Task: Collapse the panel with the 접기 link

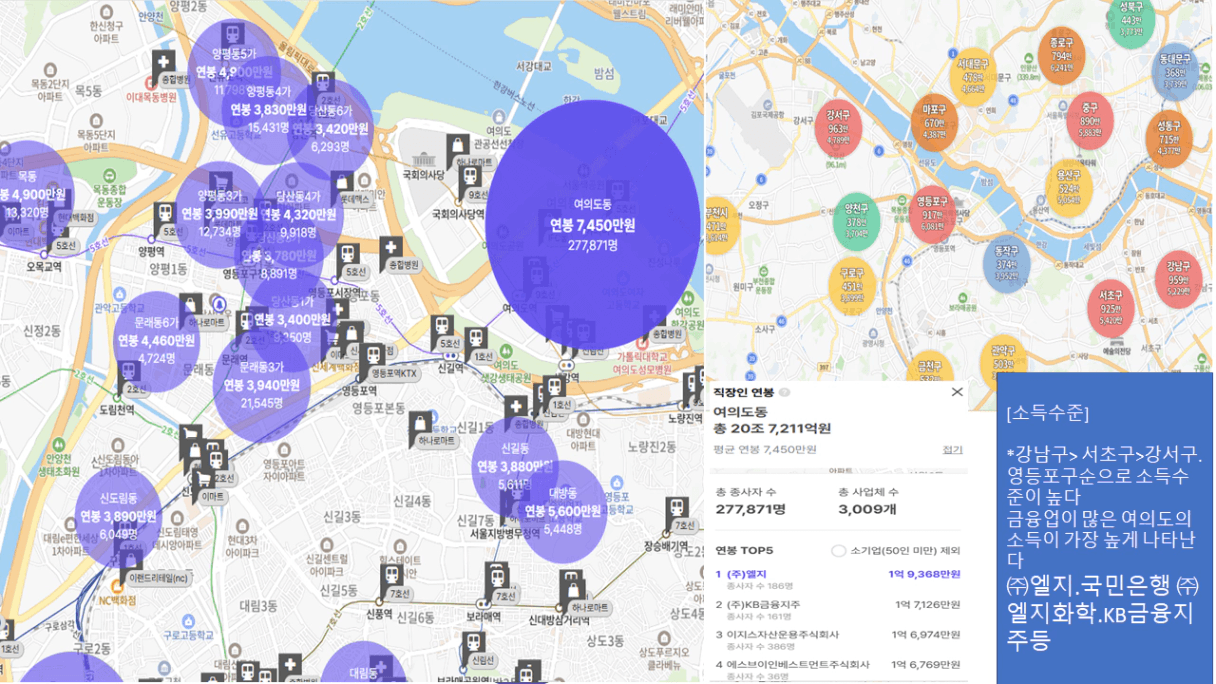Action: [x=952, y=450]
